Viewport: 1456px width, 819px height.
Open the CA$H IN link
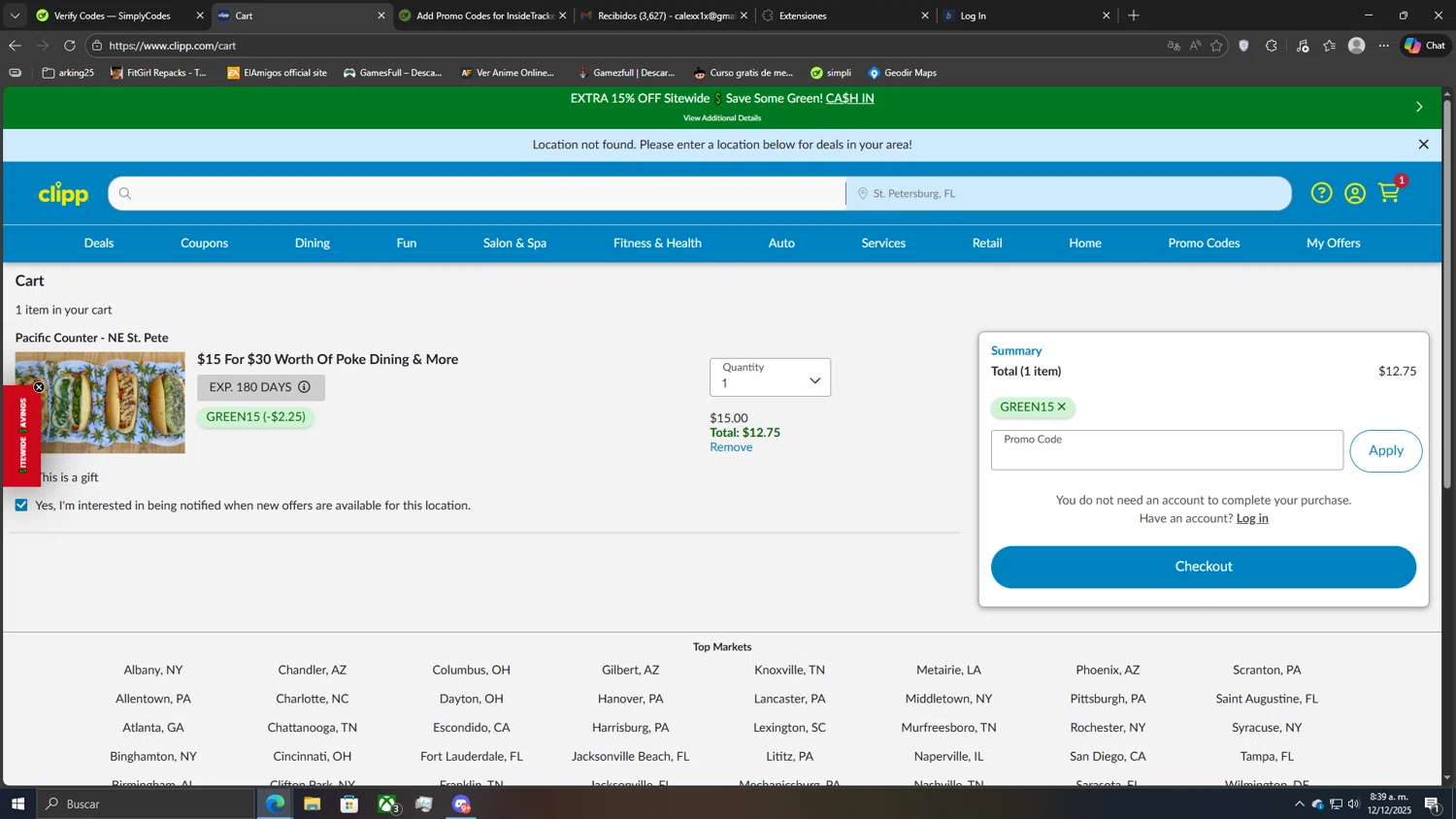(x=849, y=98)
